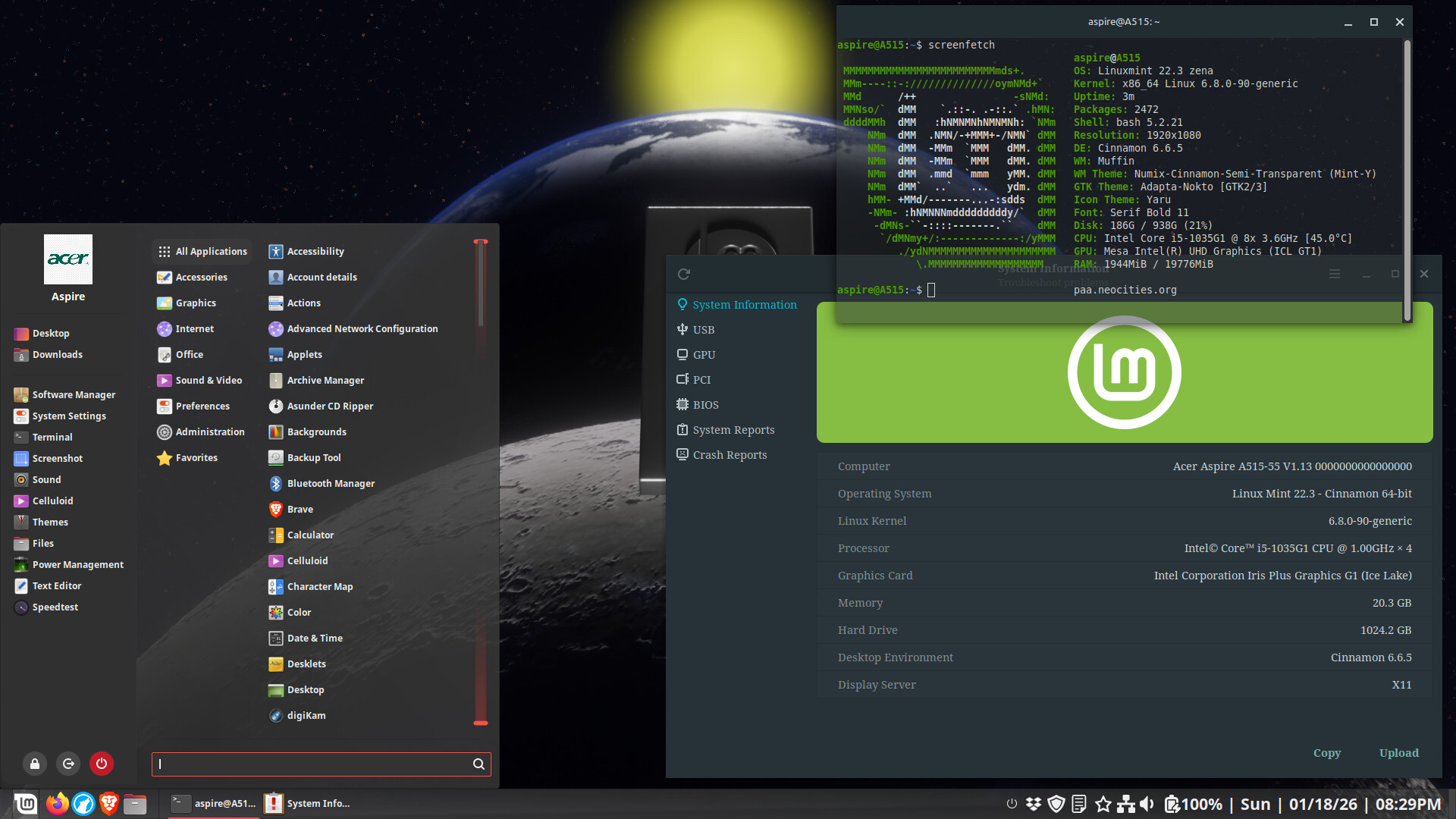Click the Copy button
This screenshot has width=1456, height=819.
point(1326,753)
